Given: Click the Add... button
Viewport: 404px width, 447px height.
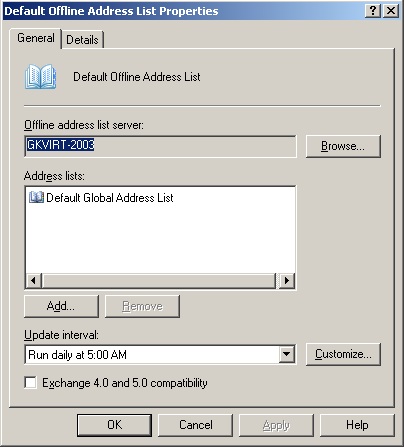Looking at the screenshot, I should coord(61,306).
